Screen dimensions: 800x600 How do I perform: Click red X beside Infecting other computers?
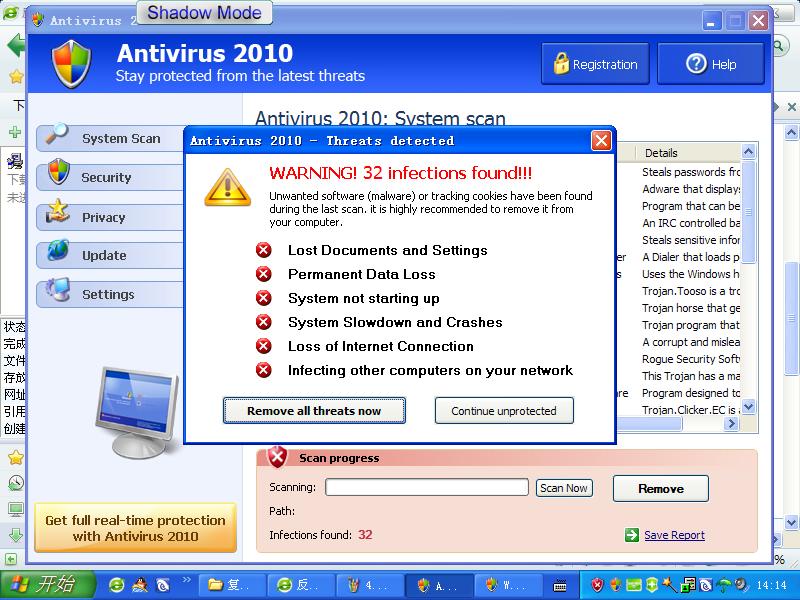[264, 370]
